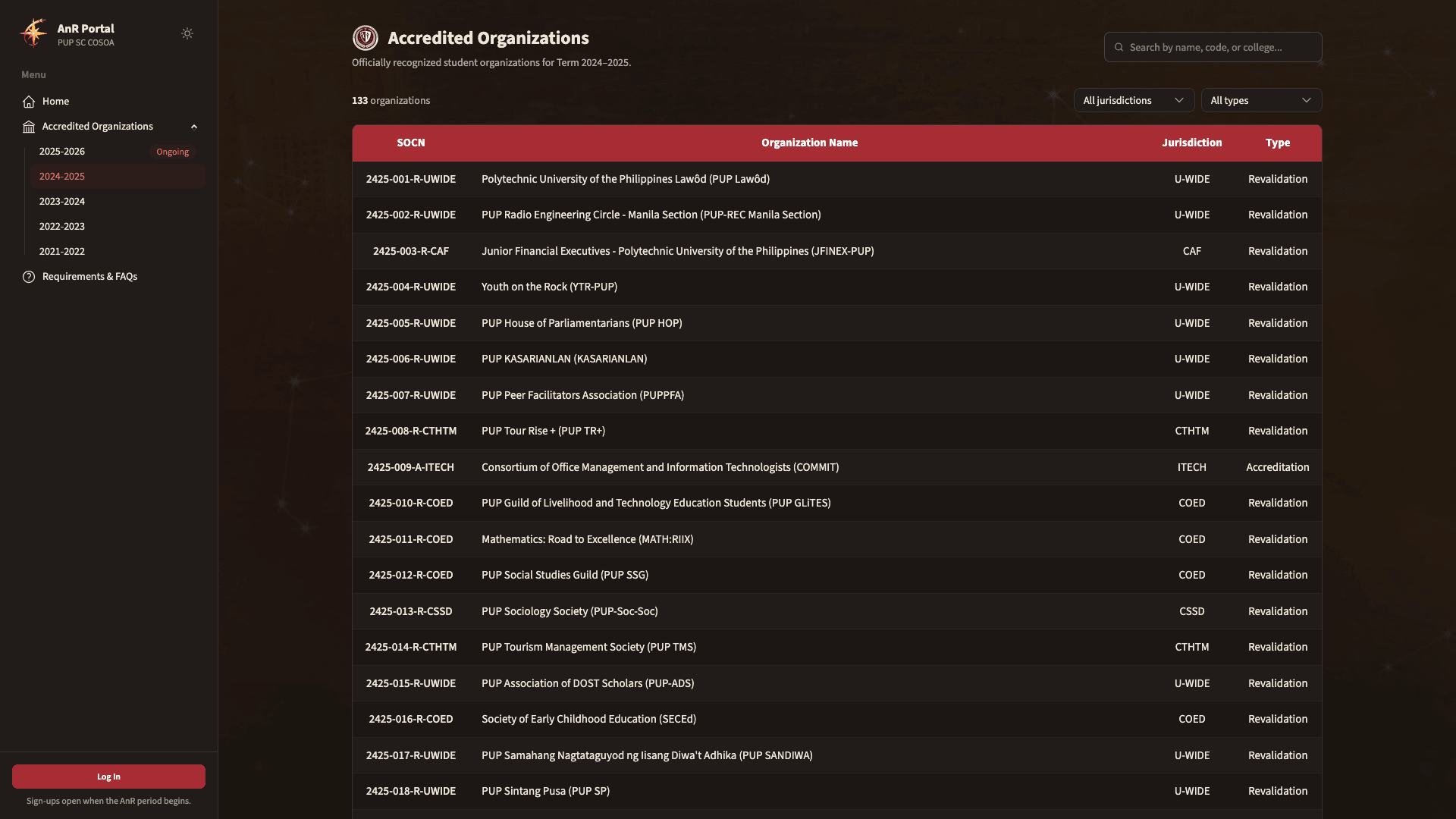Click the Jurisdiction column header

tap(1191, 143)
